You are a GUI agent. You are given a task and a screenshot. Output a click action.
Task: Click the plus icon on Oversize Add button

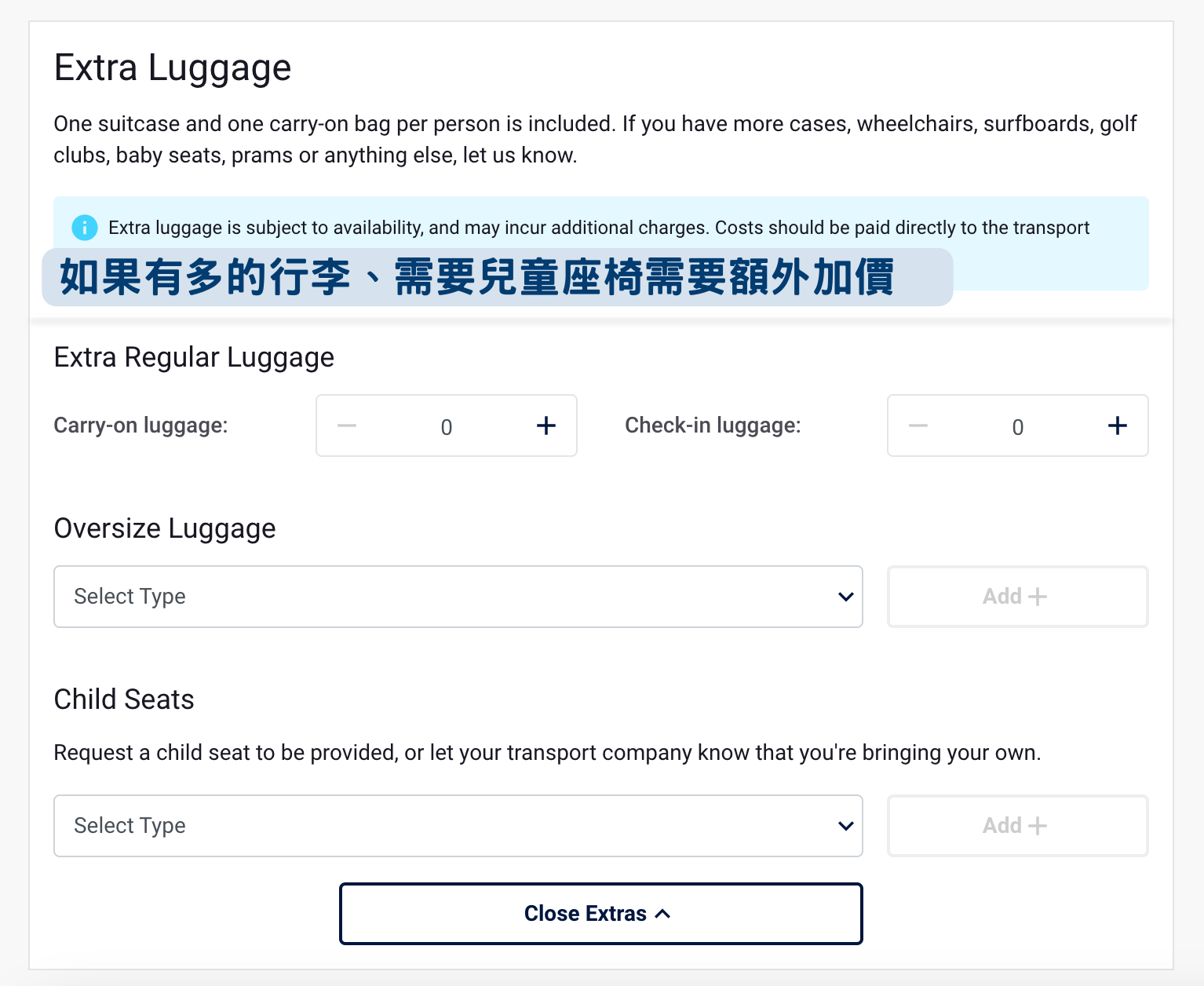click(1038, 597)
